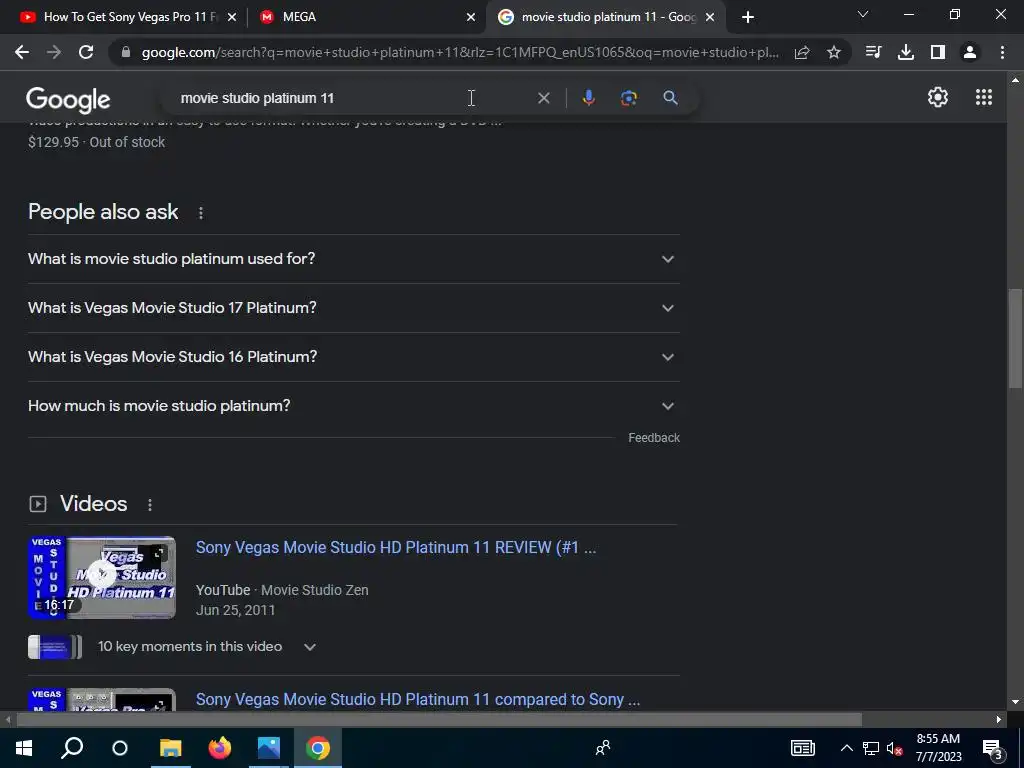
Task: Open HD Platinum 11 compared to Sony link
Action: pyautogui.click(x=418, y=699)
